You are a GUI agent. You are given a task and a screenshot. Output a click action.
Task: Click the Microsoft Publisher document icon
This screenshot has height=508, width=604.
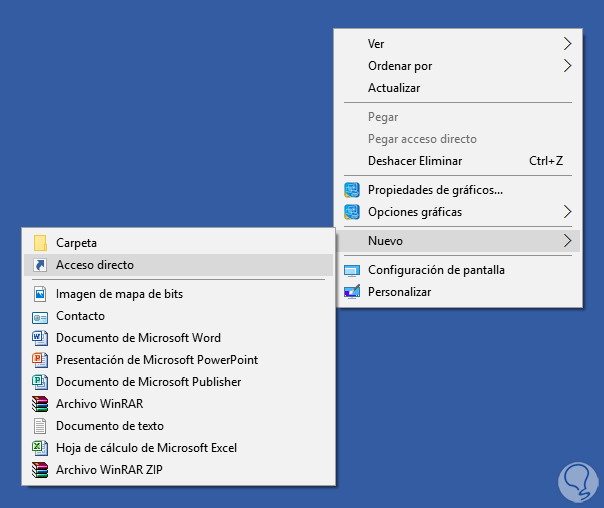click(x=40, y=382)
